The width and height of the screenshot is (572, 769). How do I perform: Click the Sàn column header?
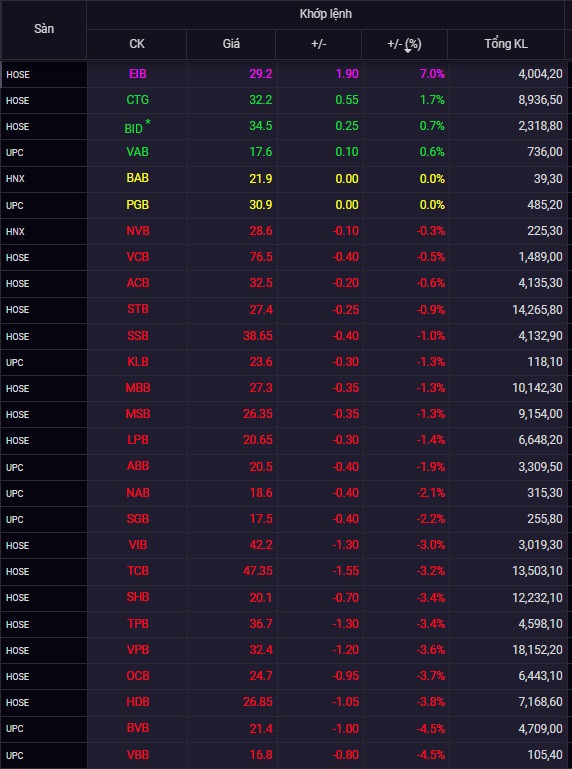point(44,29)
